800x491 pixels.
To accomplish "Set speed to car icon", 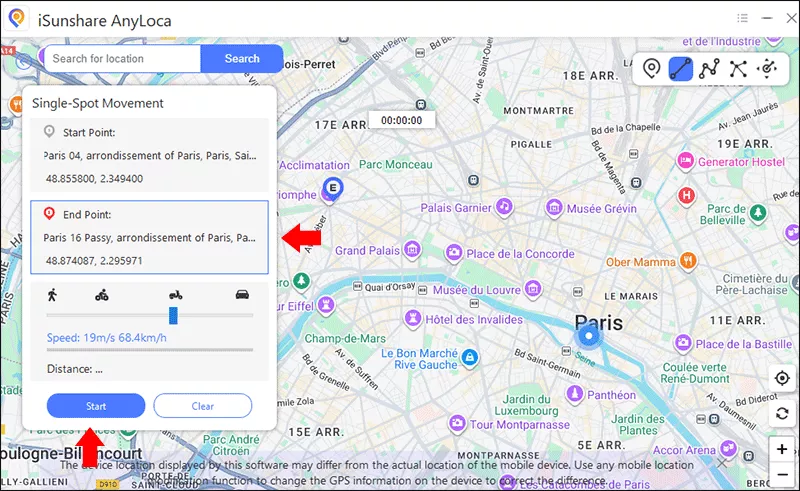I will [x=241, y=294].
